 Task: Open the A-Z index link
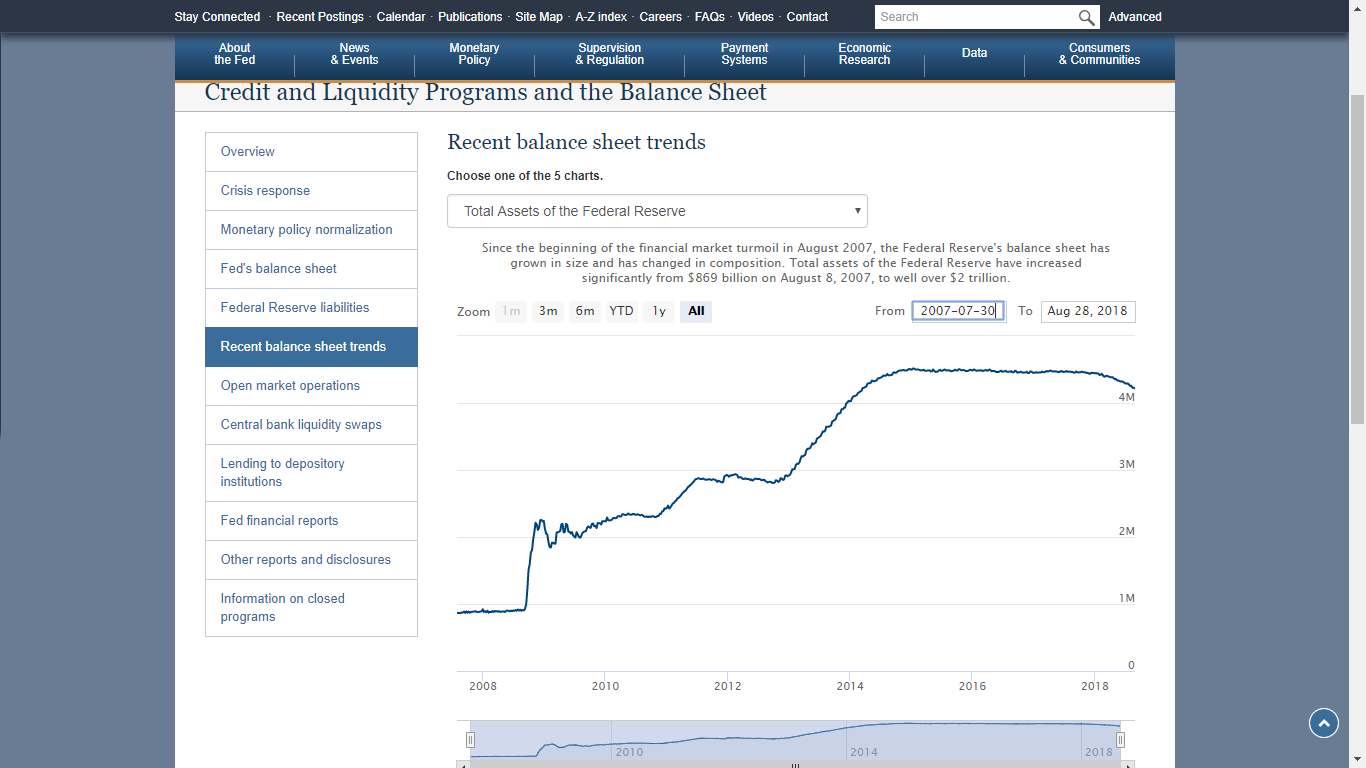pos(601,17)
